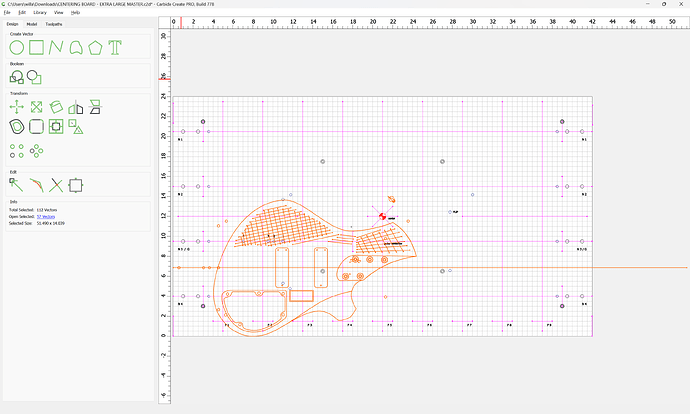The width and height of the screenshot is (690, 414).
Task: Select the Polygon vector tool
Action: [95, 48]
